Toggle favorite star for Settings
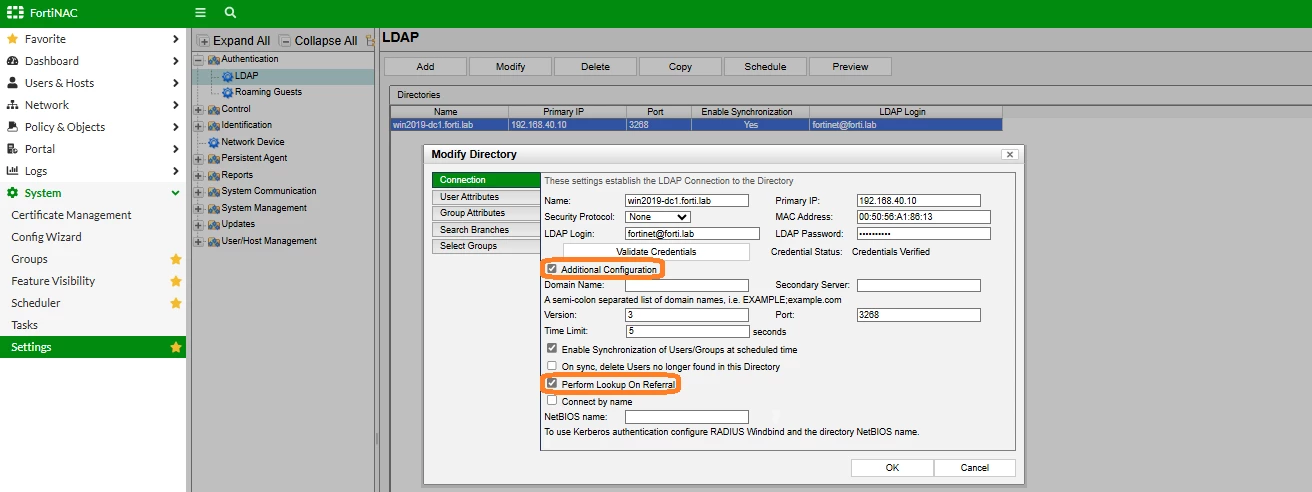Screen dimensions: 1312x492 pyautogui.click(x=176, y=347)
